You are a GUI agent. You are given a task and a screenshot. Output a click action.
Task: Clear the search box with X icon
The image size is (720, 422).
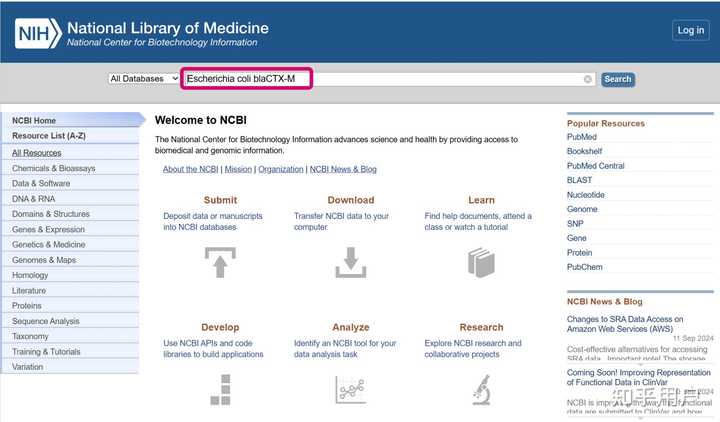588,79
